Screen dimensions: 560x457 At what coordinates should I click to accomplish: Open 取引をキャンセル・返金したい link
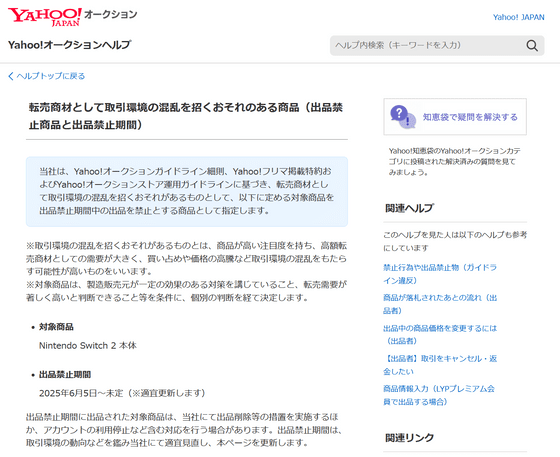440,365
